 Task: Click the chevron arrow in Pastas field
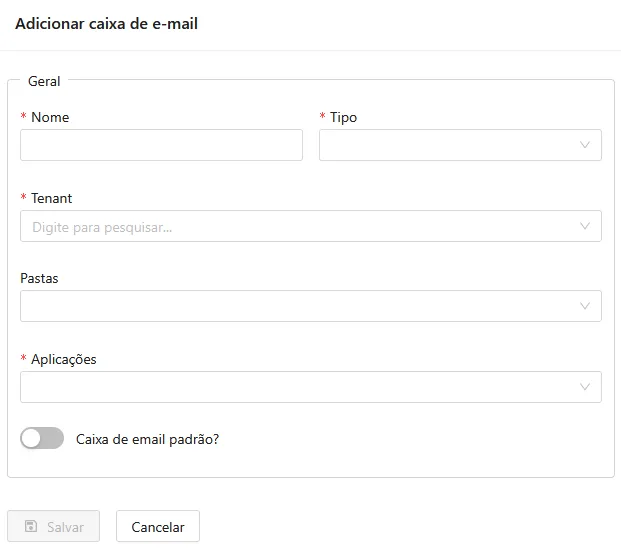[585, 306]
